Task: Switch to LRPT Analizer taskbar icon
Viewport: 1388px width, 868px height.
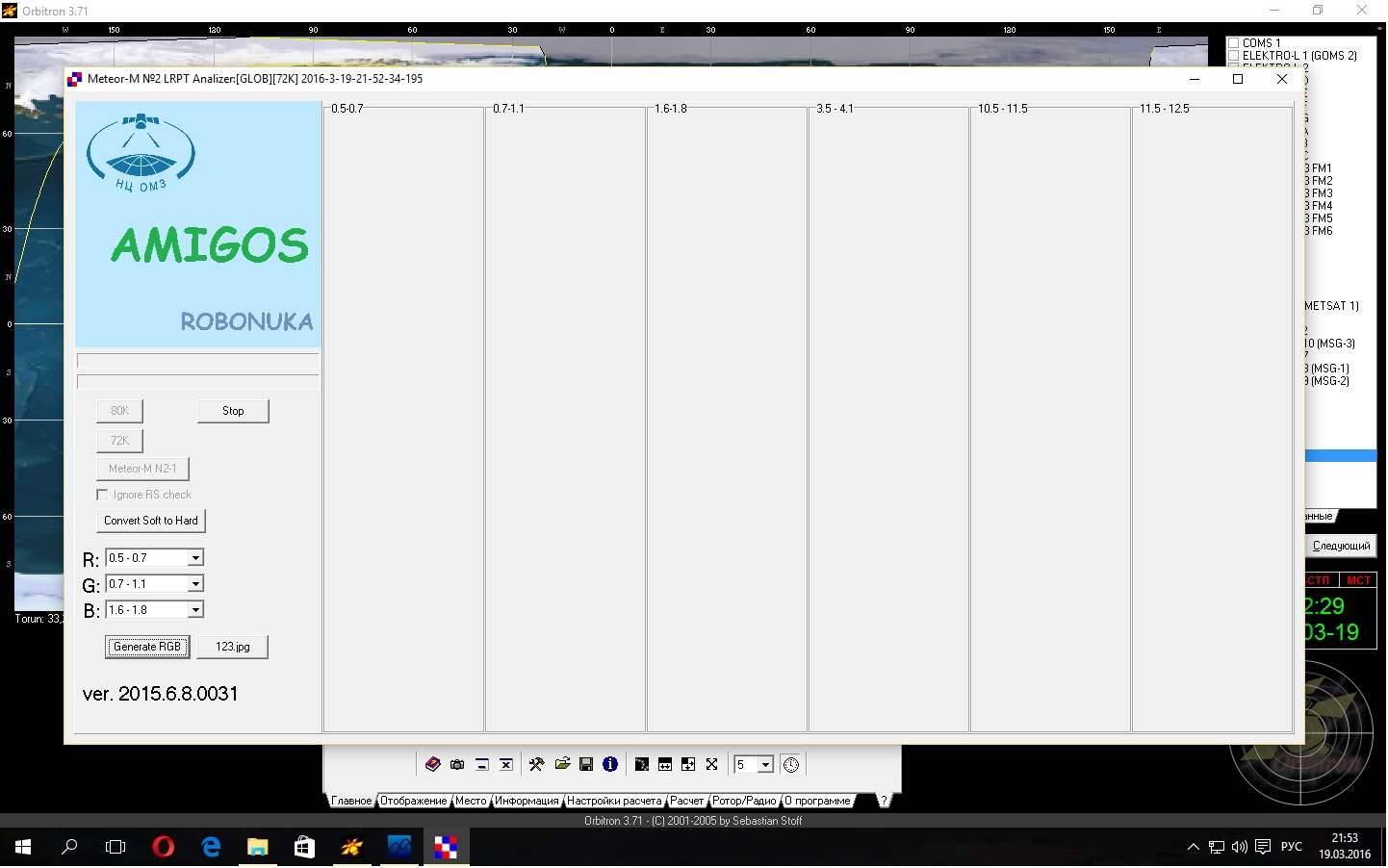Action: [446, 848]
